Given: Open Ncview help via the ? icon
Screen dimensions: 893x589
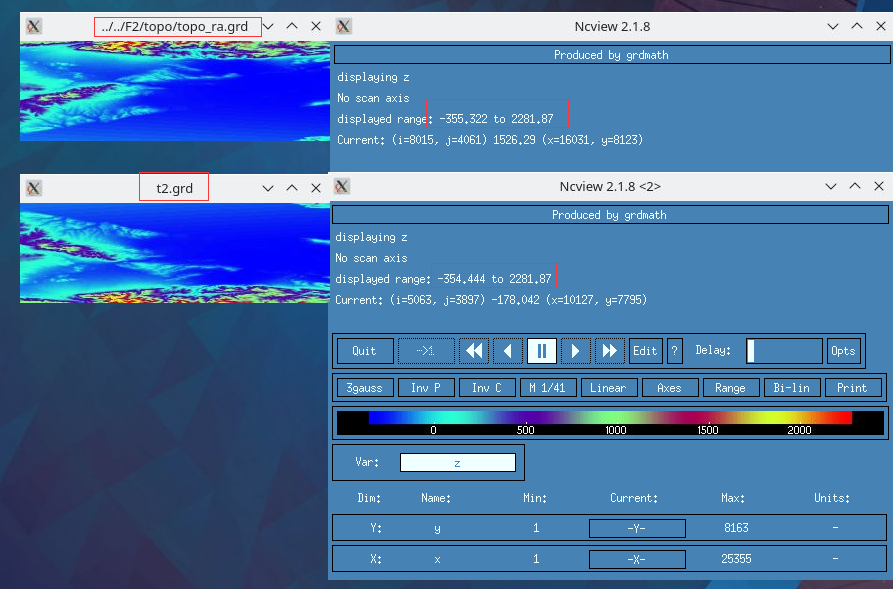Looking at the screenshot, I should coord(673,350).
